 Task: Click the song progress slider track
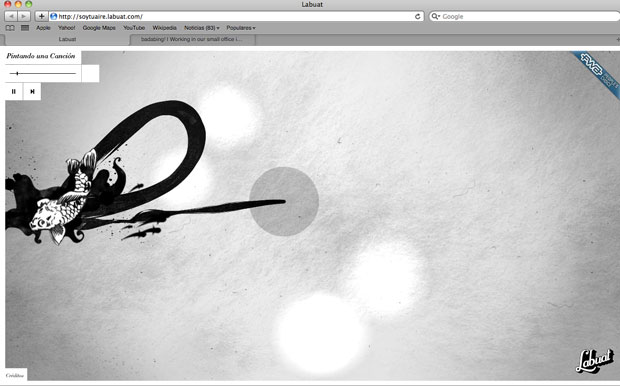(x=43, y=73)
